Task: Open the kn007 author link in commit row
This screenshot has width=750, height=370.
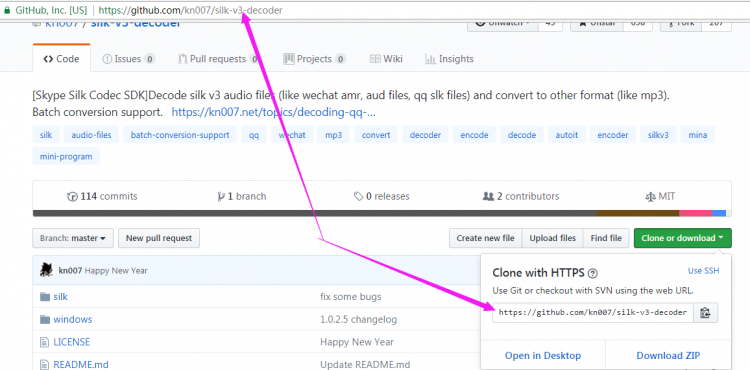Action: tap(70, 271)
